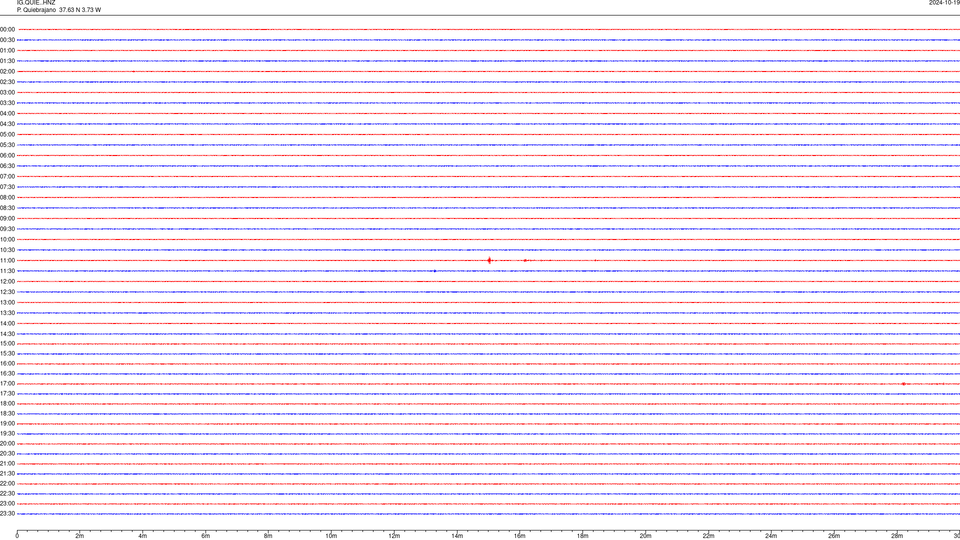The width and height of the screenshot is (960, 540).
Task: Click the '10:30' time label
Action: pyautogui.click(x=7, y=250)
